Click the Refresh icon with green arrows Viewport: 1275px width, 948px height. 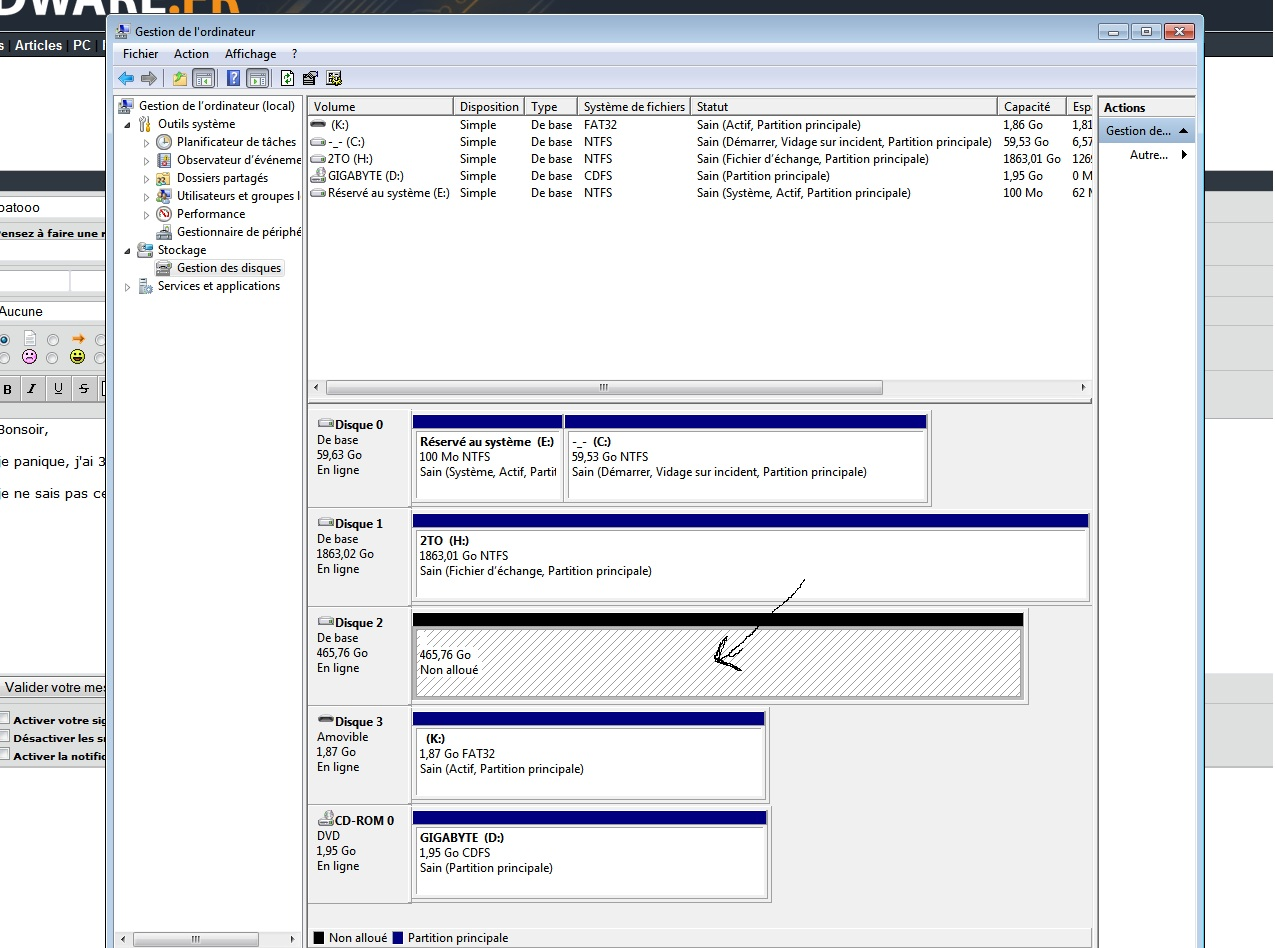point(288,78)
